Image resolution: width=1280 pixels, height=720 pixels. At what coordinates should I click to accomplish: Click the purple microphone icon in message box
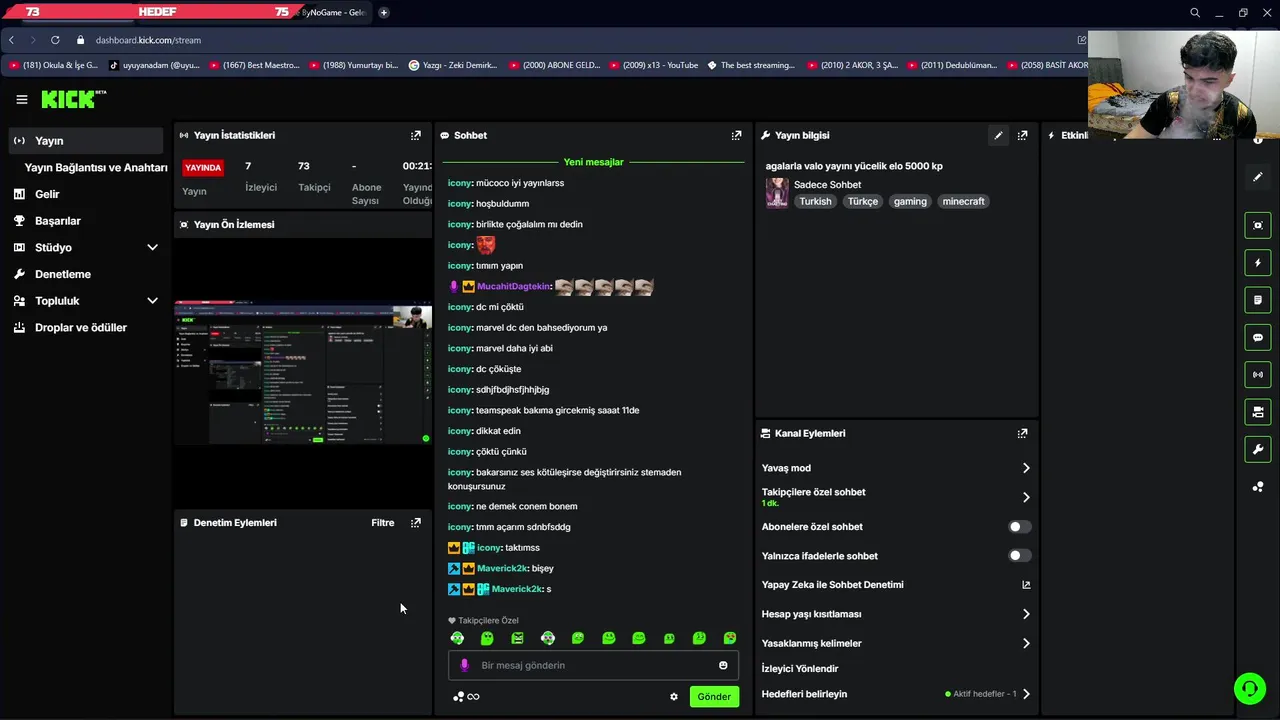(x=464, y=665)
